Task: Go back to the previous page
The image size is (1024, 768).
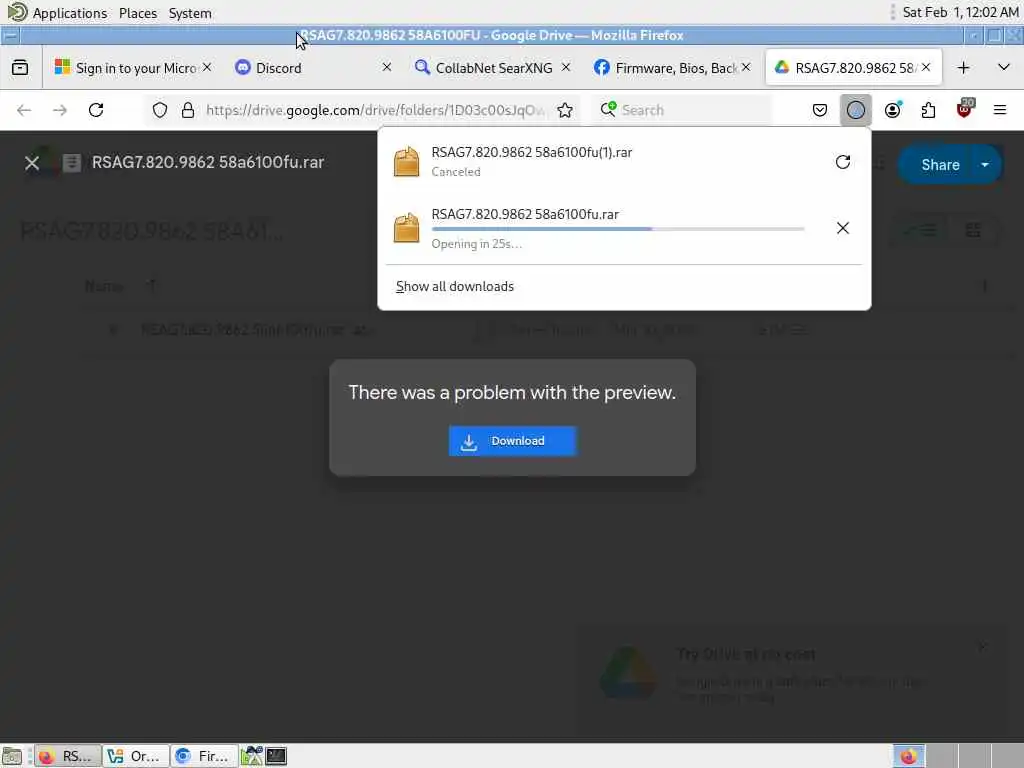Action: 24,110
